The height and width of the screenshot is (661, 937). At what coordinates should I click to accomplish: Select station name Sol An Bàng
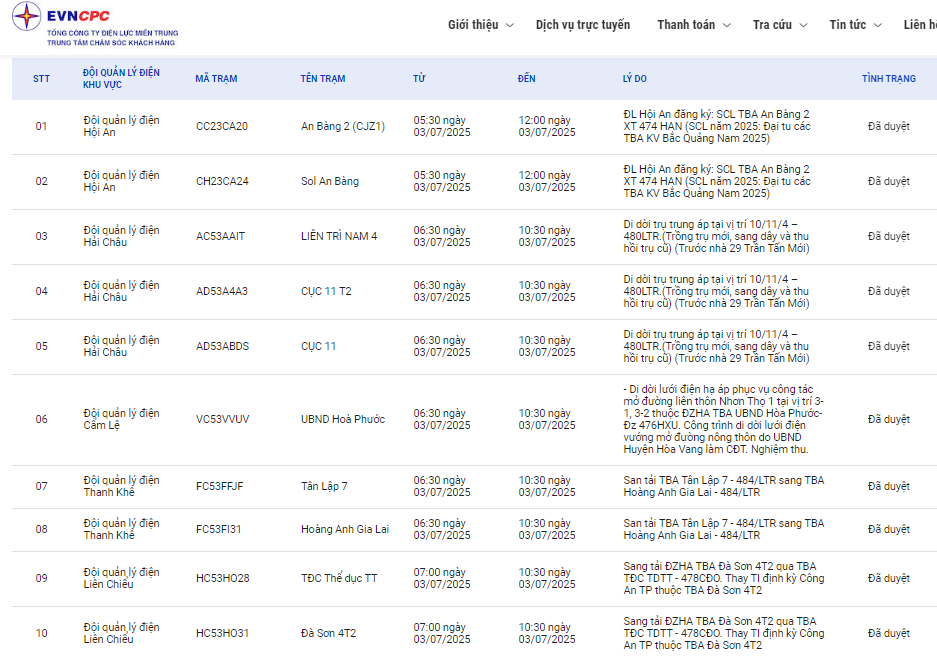pyautogui.click(x=329, y=182)
